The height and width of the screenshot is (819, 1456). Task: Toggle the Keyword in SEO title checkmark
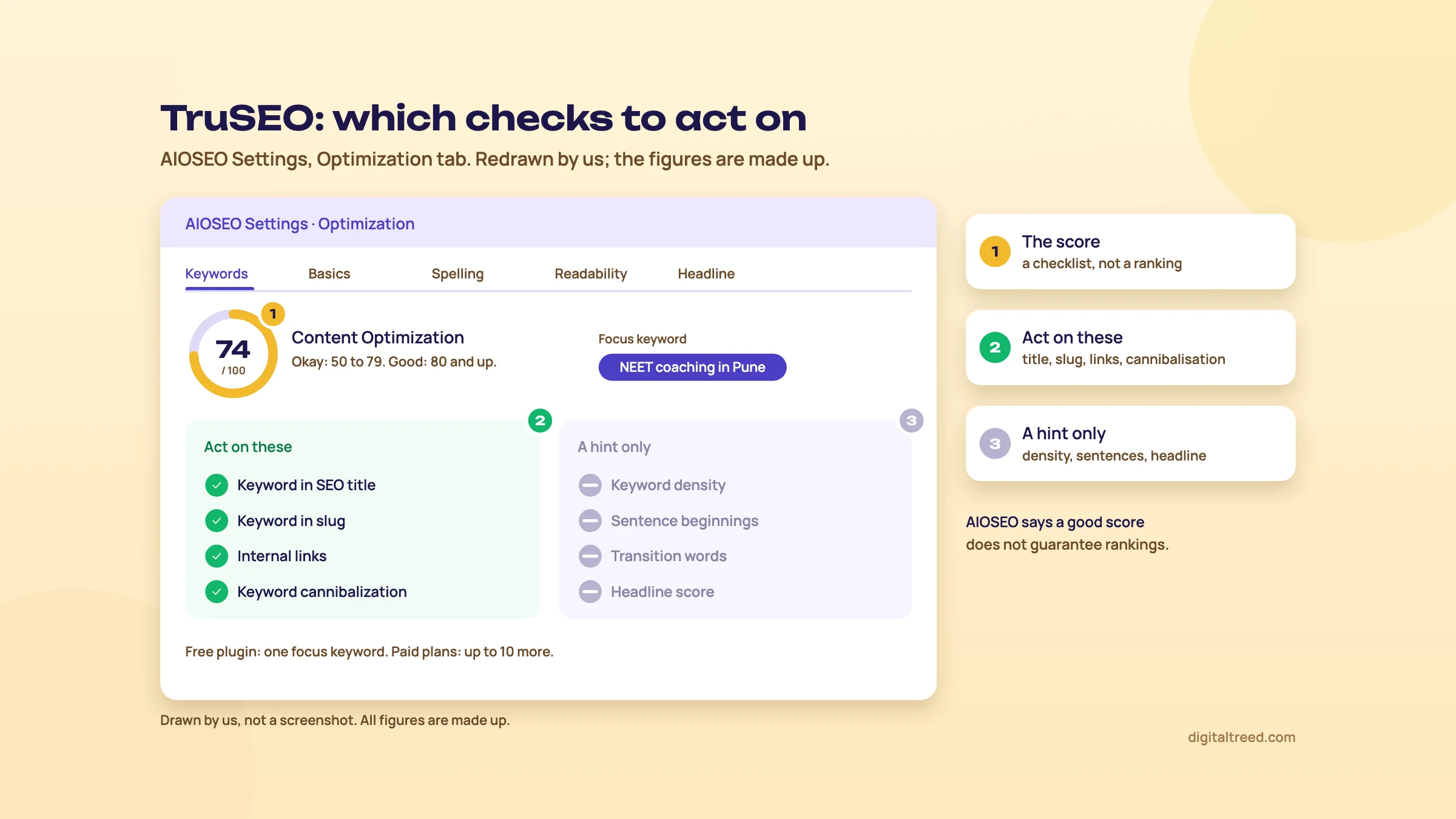tap(217, 485)
